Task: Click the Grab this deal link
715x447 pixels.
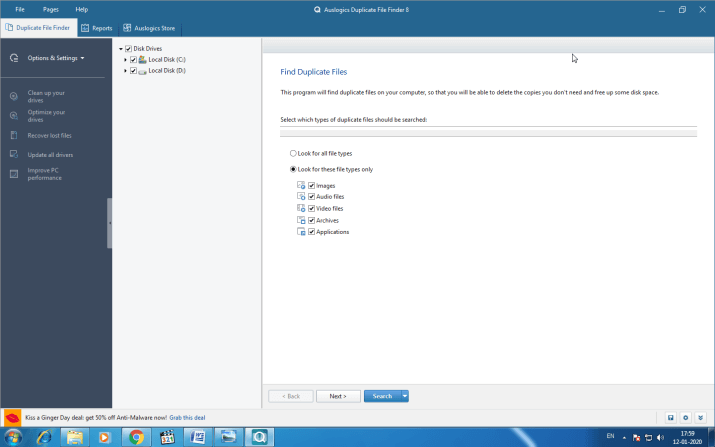Action: (187, 417)
